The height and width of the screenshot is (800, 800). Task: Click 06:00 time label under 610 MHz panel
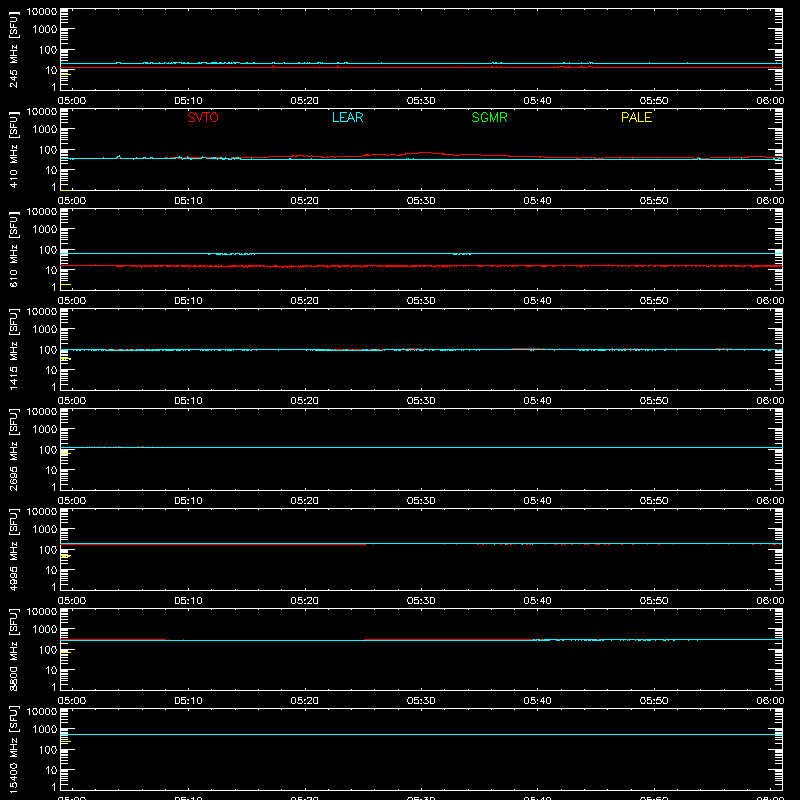[x=770, y=301]
